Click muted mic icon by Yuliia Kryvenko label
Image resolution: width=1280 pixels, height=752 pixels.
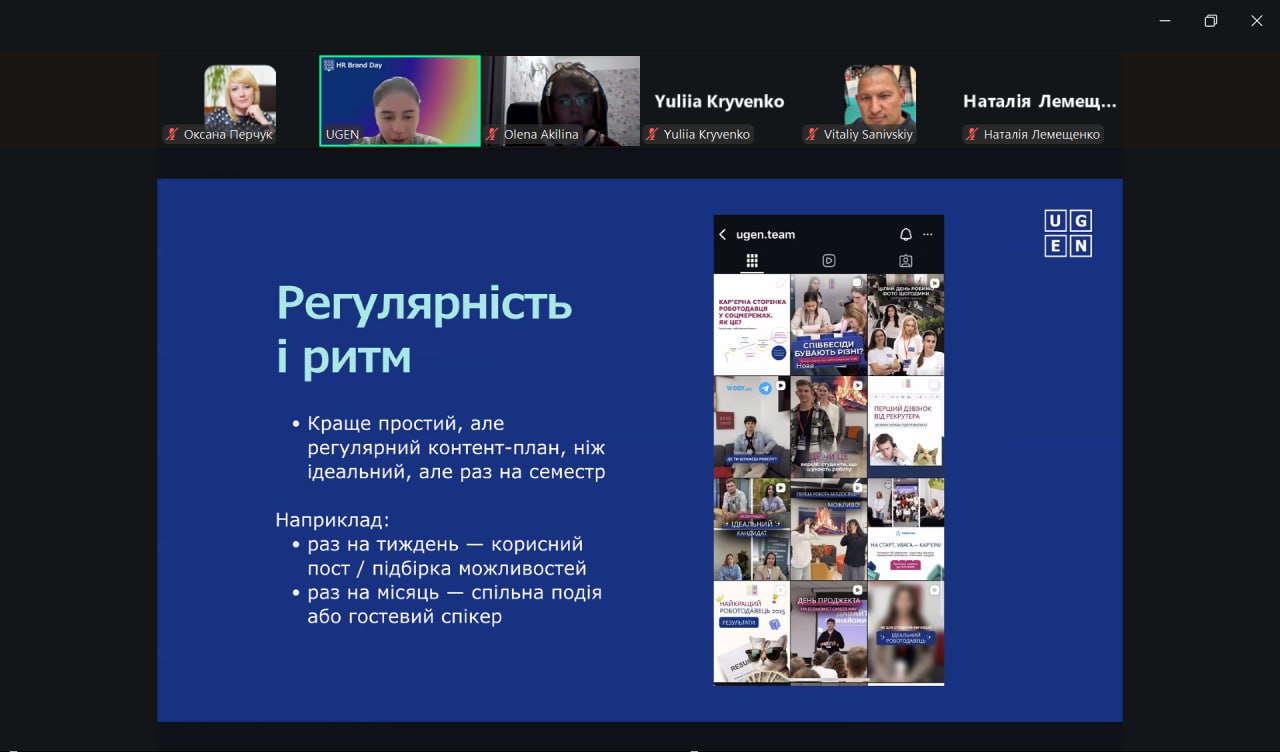(652, 134)
